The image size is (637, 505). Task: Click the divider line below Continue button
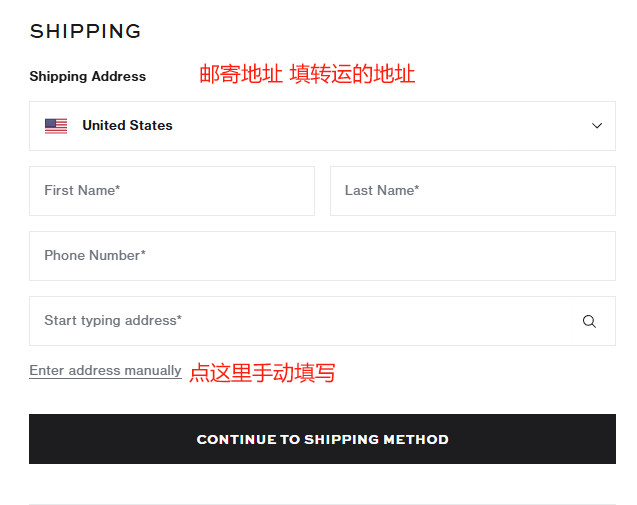pos(322,503)
